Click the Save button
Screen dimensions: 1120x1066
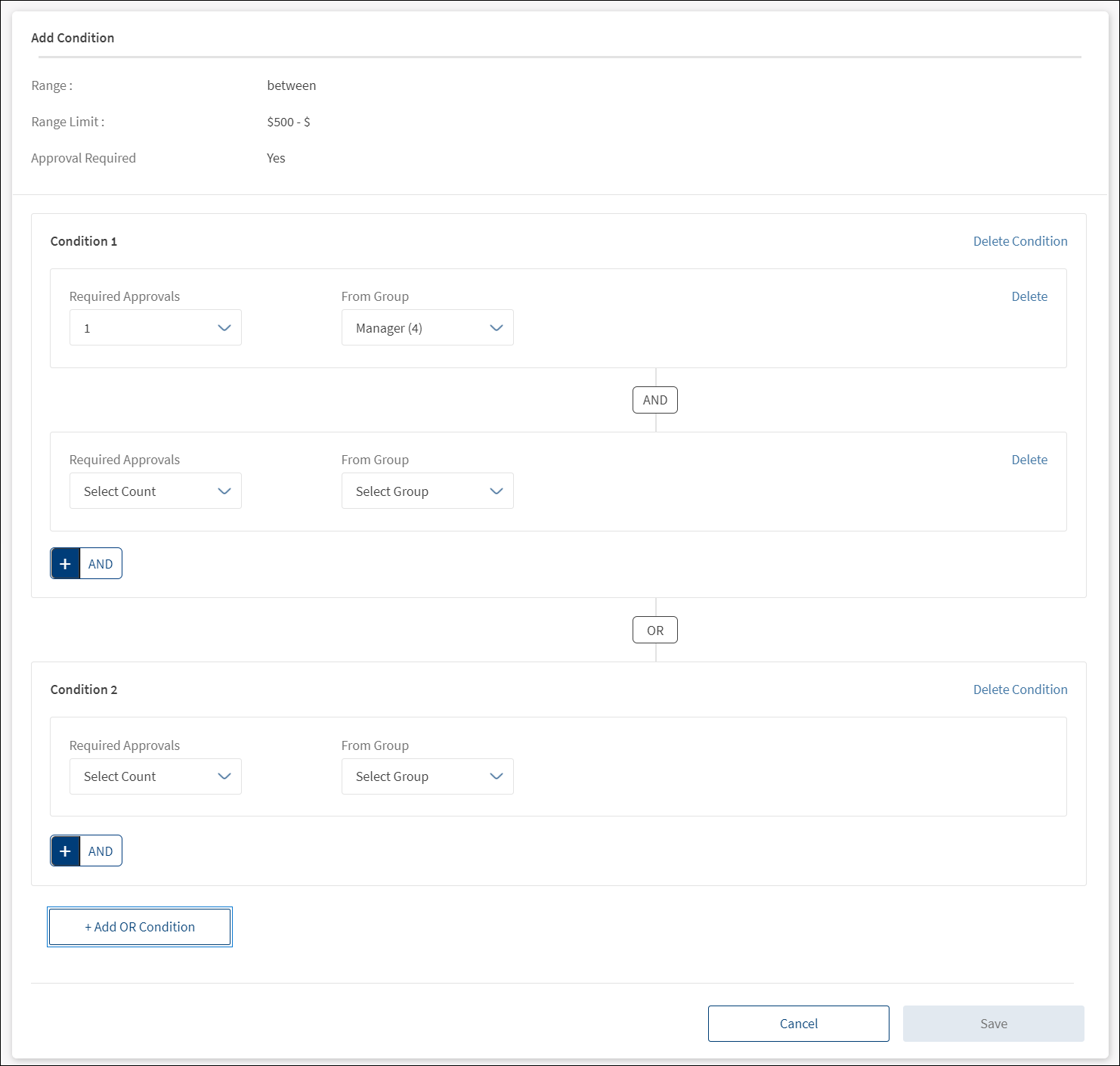(993, 1024)
